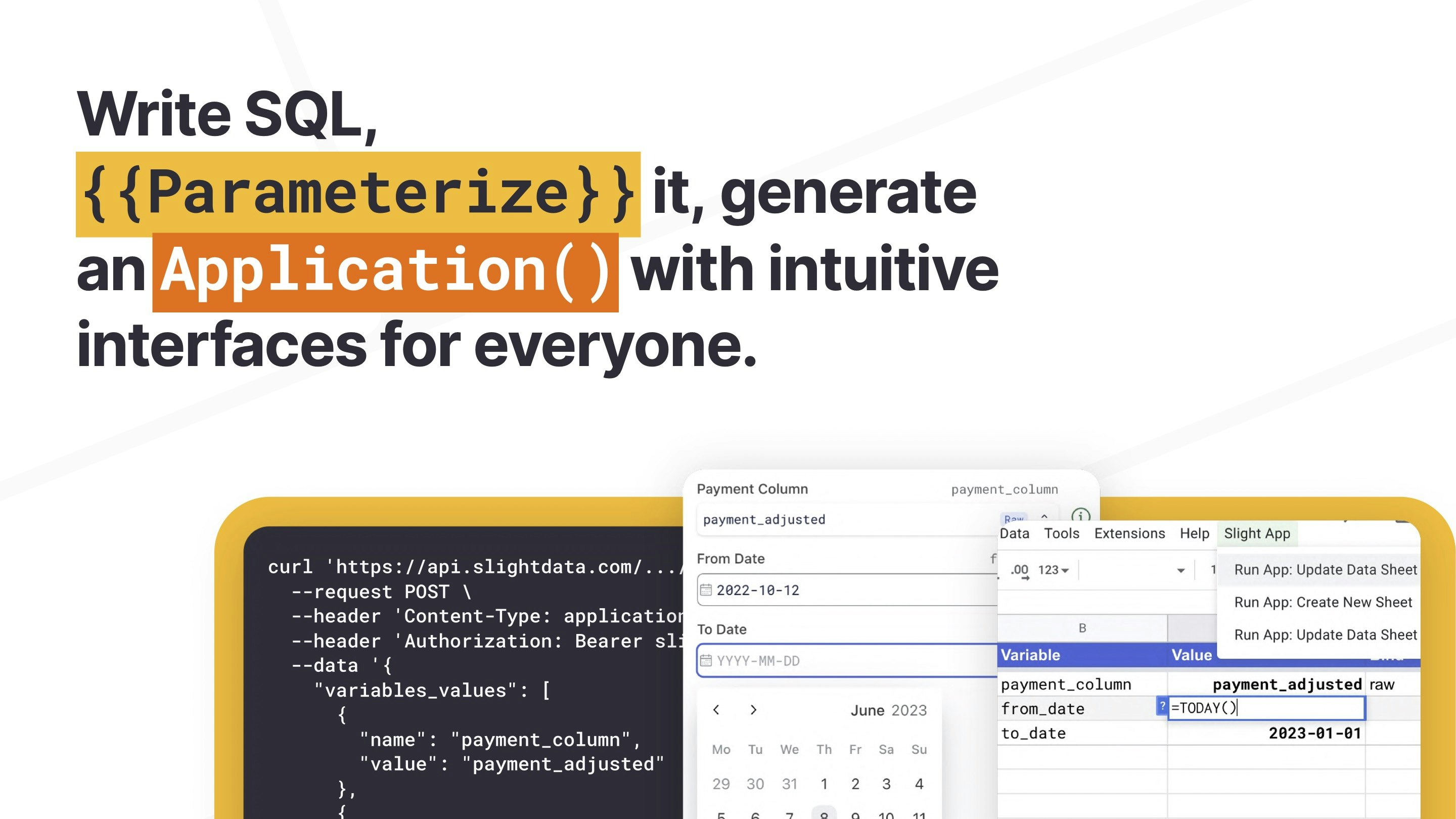
Task: Click the bold payment_adjusted value cell
Action: [1266, 685]
